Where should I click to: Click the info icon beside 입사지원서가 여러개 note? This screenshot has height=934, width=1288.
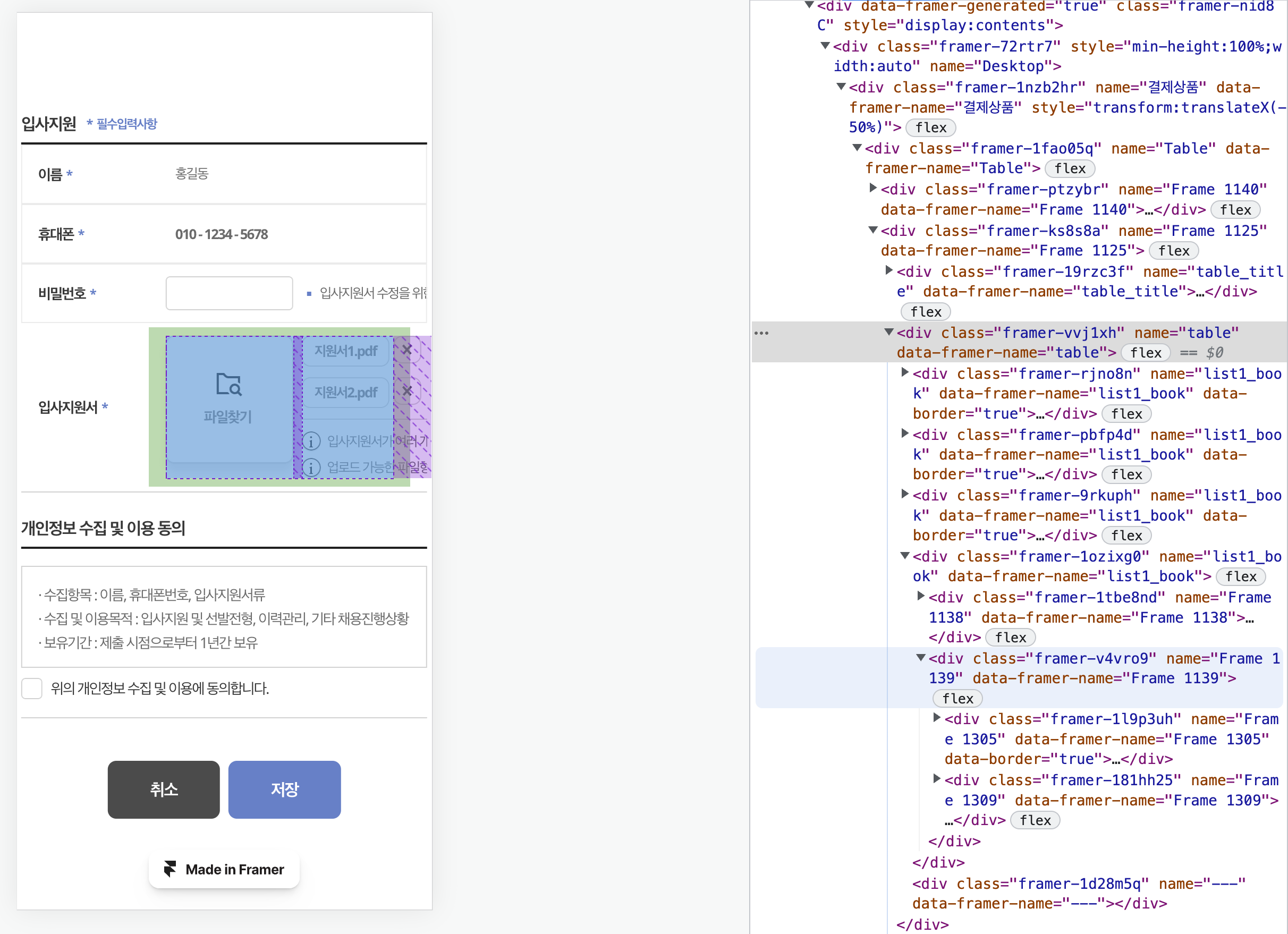point(311,440)
